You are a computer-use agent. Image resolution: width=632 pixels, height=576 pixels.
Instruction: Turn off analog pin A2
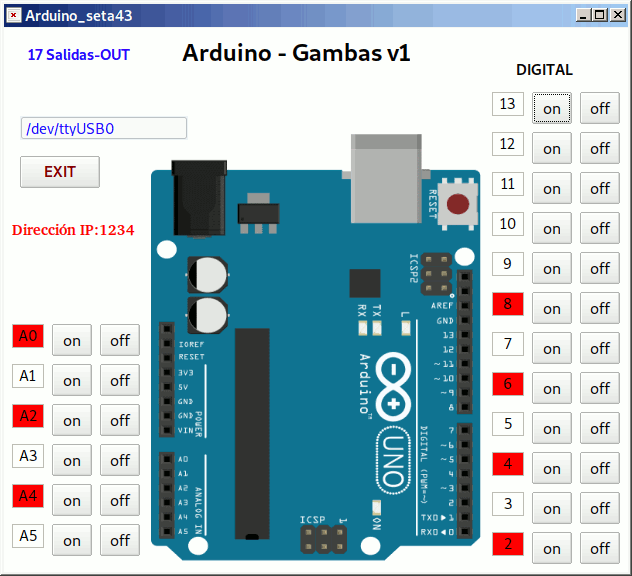[120, 420]
